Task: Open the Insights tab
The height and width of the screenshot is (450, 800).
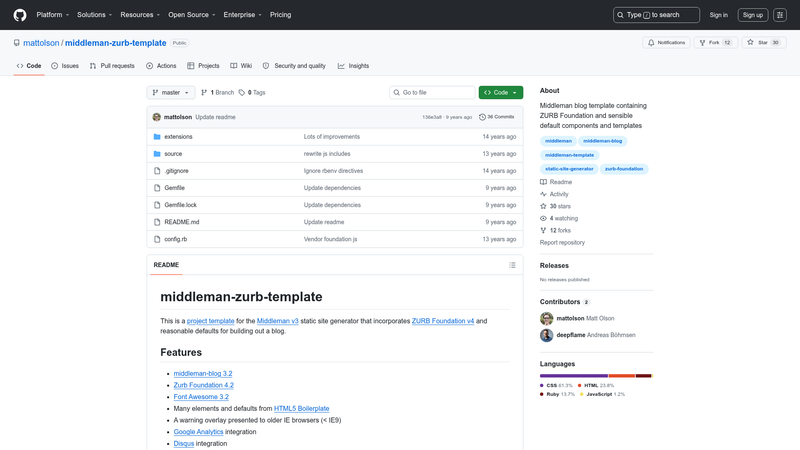Action: pos(353,66)
